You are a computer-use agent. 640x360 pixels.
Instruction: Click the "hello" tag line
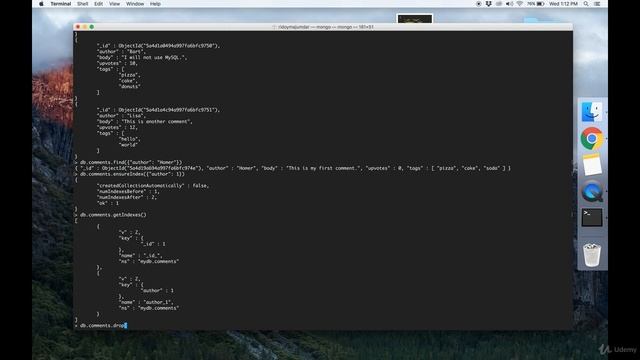pyautogui.click(x=129, y=139)
